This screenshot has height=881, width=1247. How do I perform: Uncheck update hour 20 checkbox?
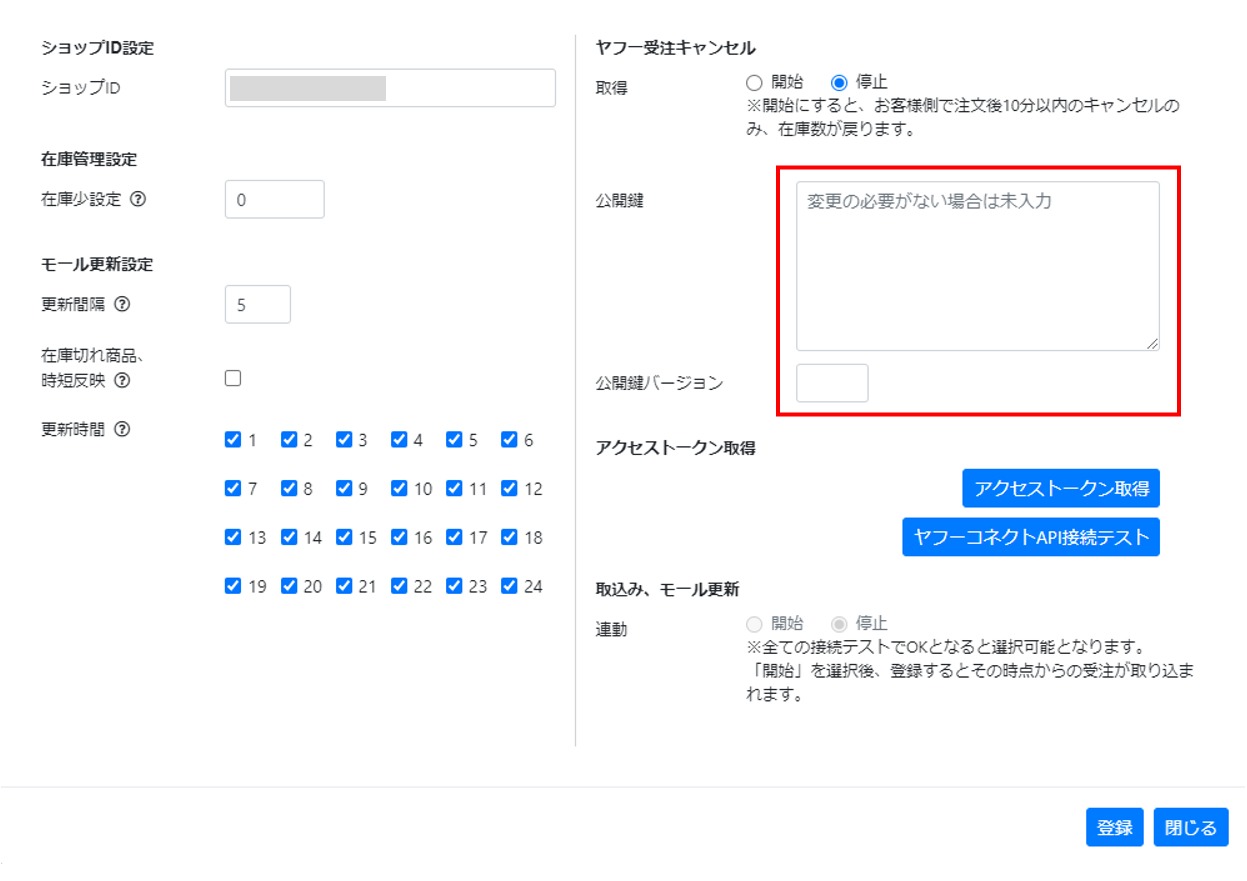click(x=289, y=586)
